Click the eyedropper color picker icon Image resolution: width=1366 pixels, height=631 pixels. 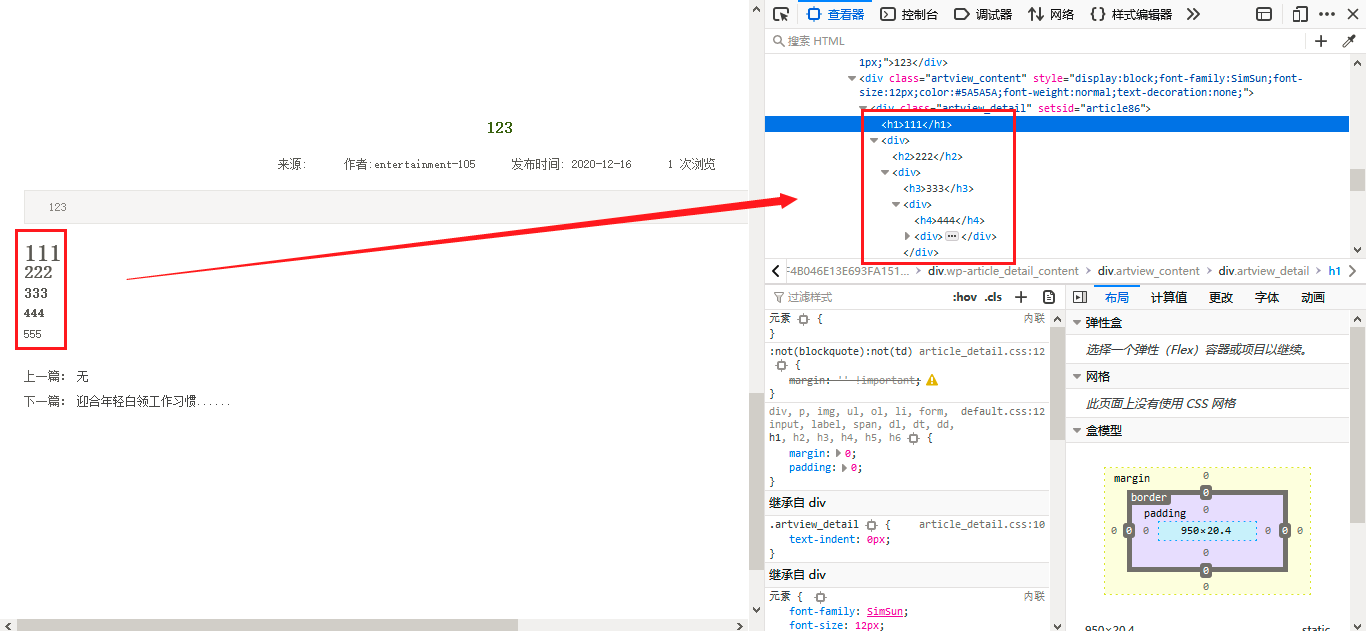tap(1348, 41)
